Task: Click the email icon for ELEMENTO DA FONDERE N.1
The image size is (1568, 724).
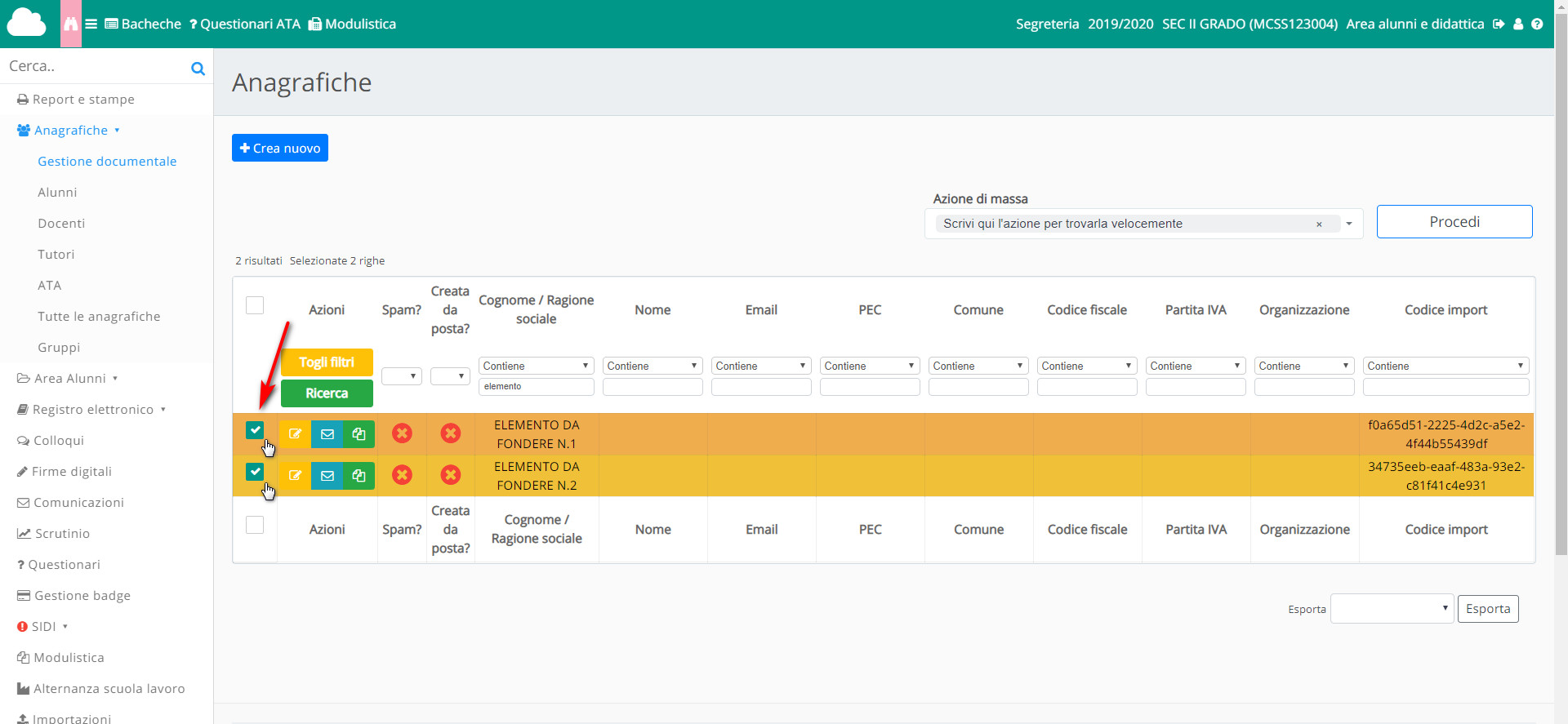Action: point(327,434)
